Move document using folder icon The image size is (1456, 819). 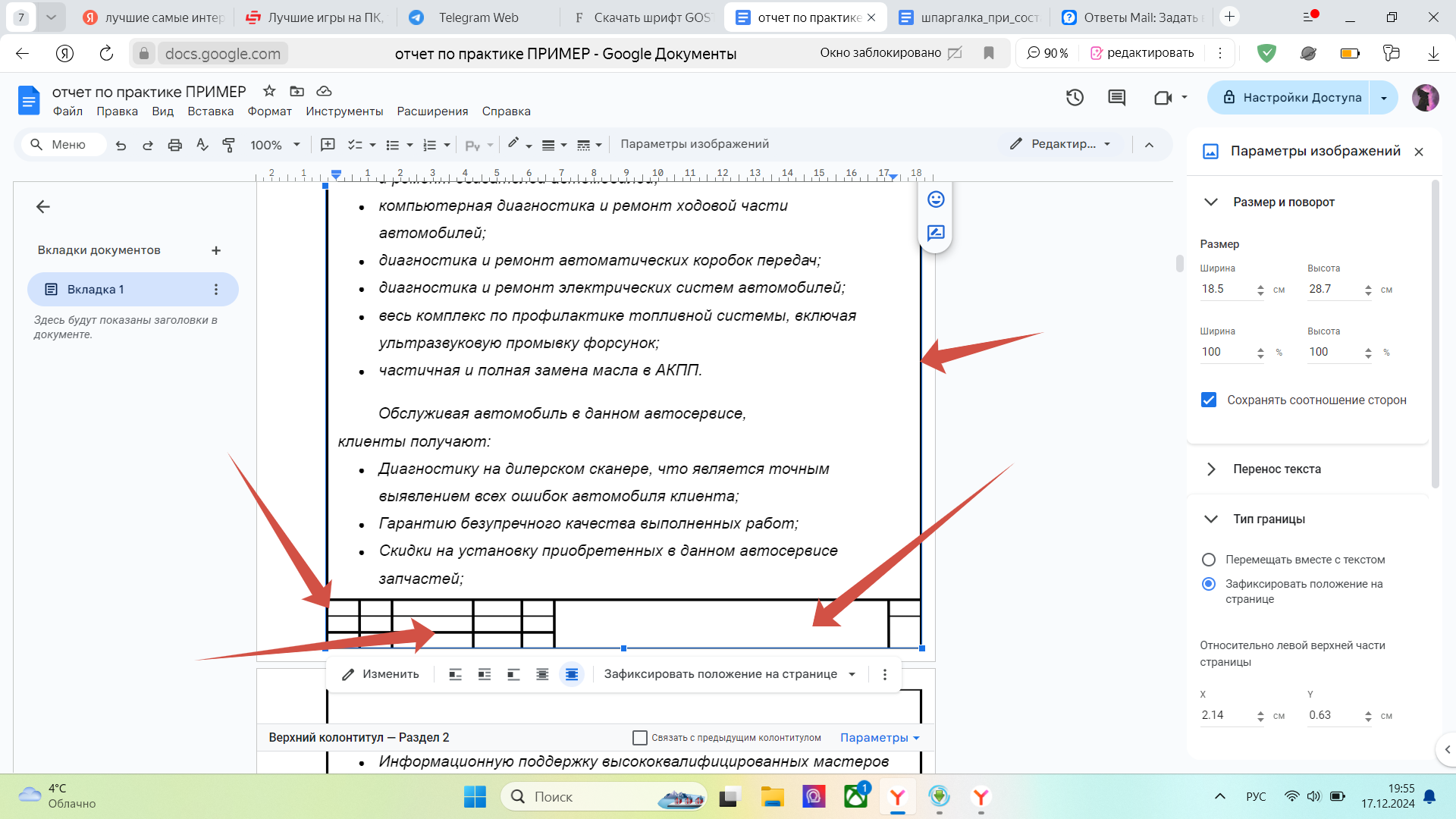pos(297,91)
